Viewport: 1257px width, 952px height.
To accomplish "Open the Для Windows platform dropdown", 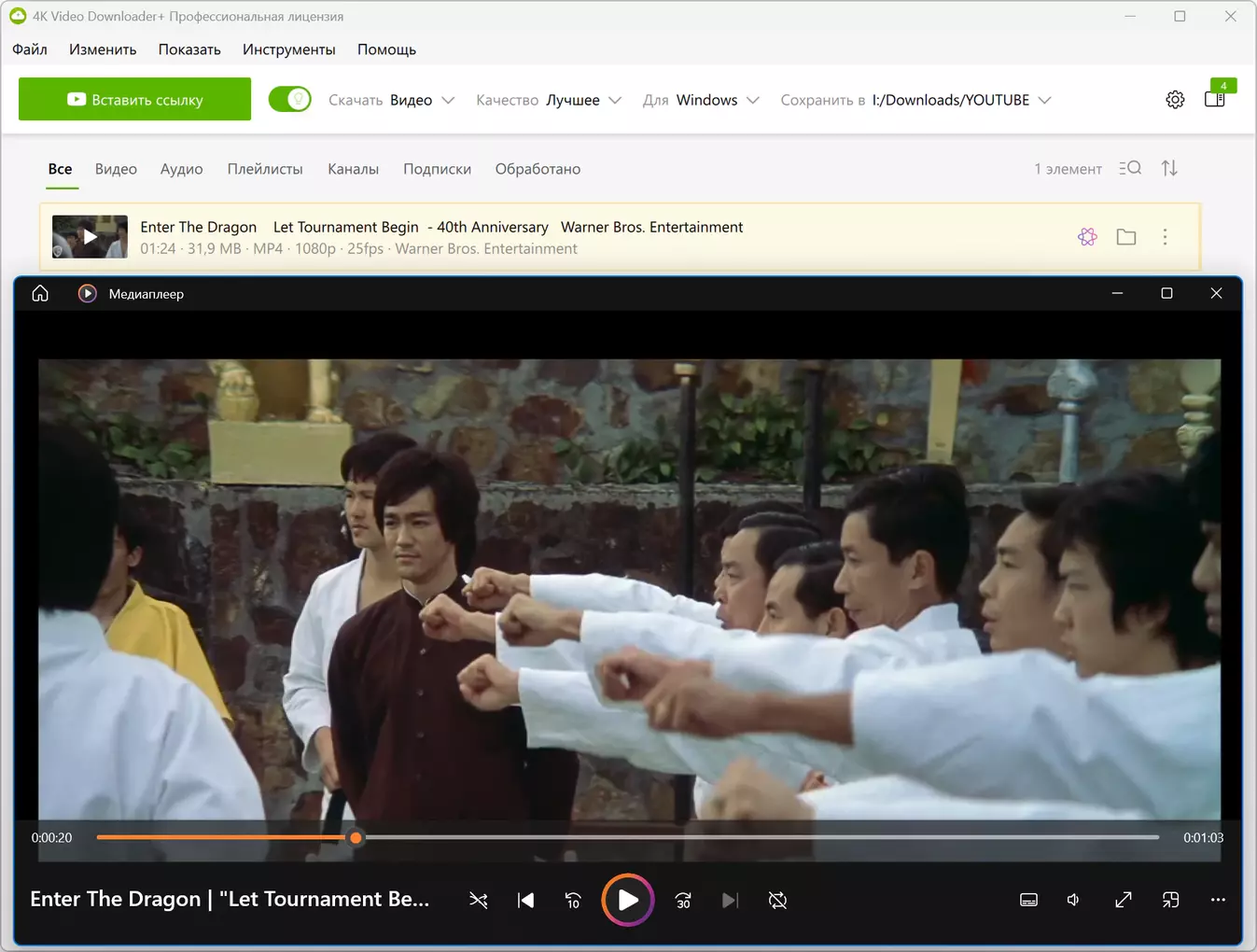I will coord(701,100).
